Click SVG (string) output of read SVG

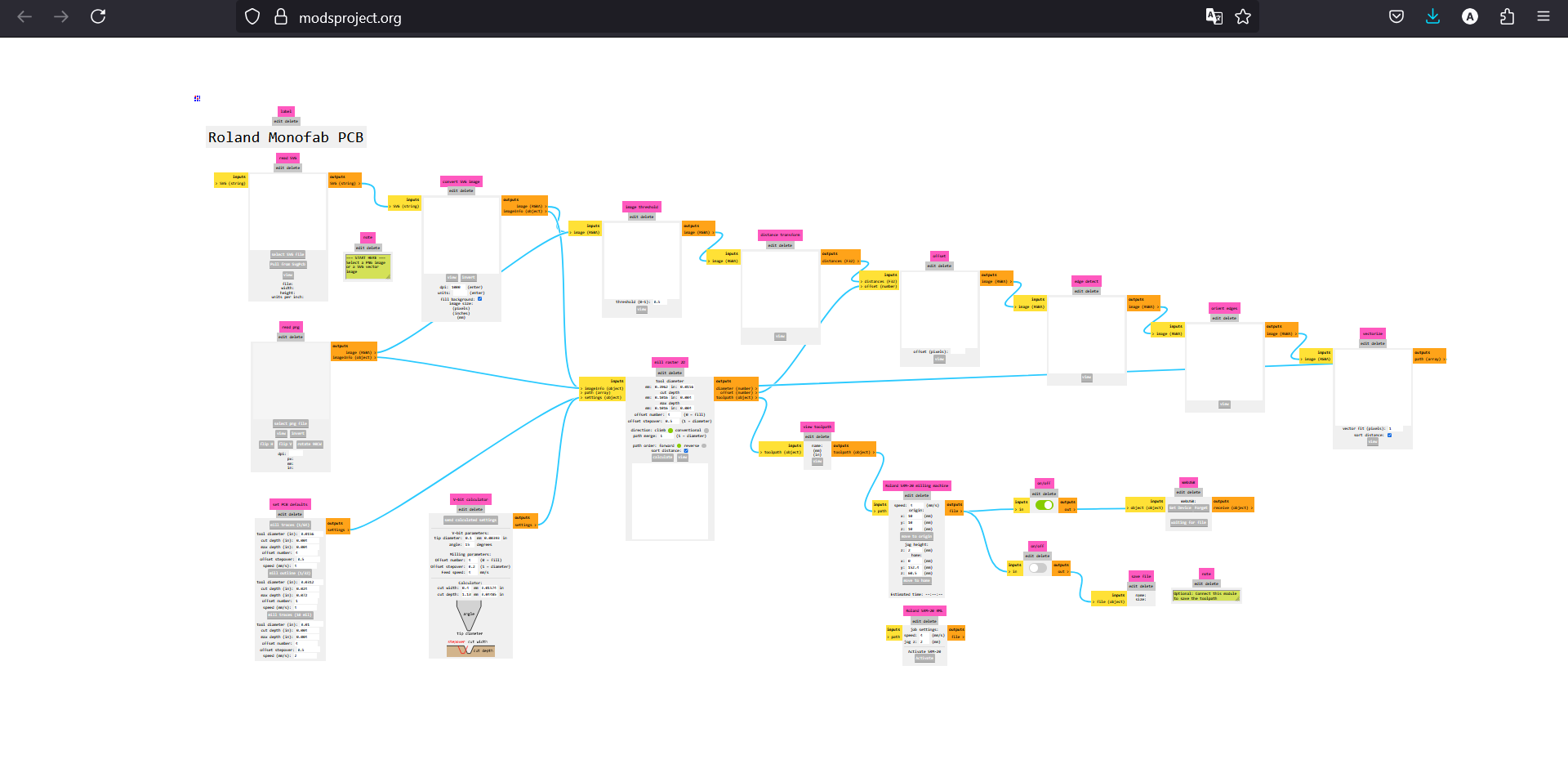click(344, 183)
